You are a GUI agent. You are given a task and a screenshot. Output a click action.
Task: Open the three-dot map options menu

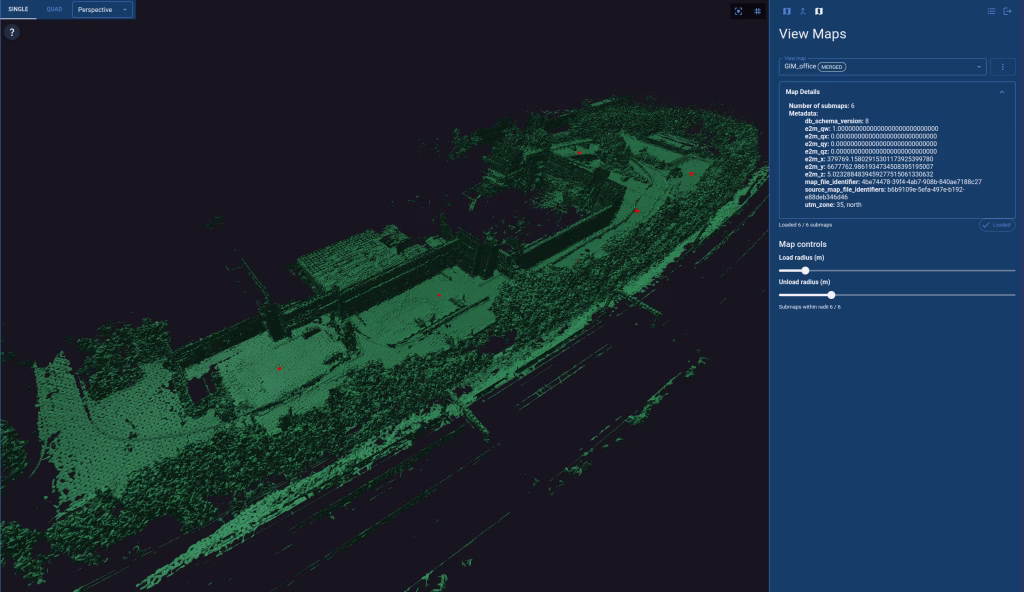(1002, 67)
